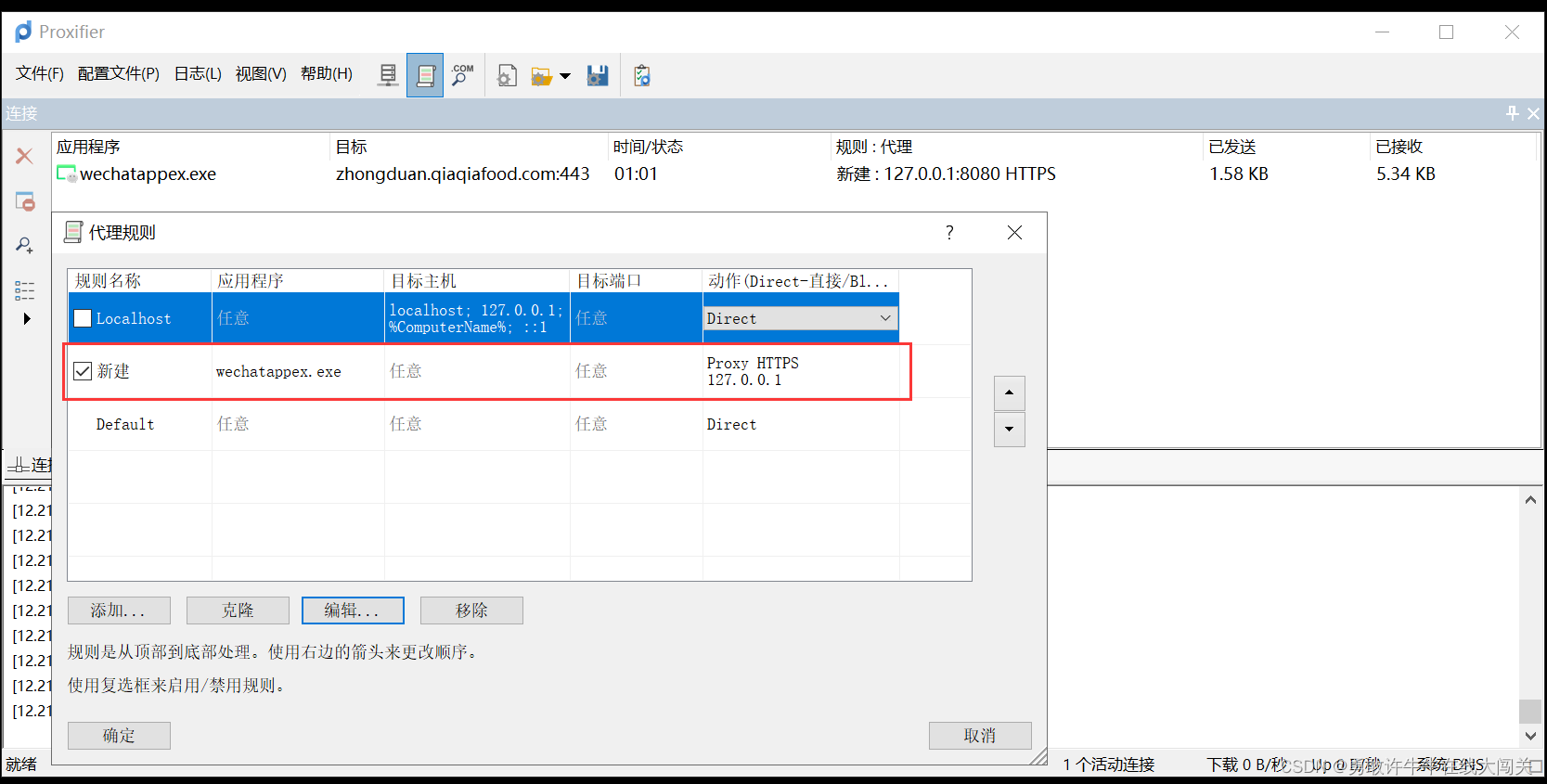Click the 移除 button

click(471, 610)
